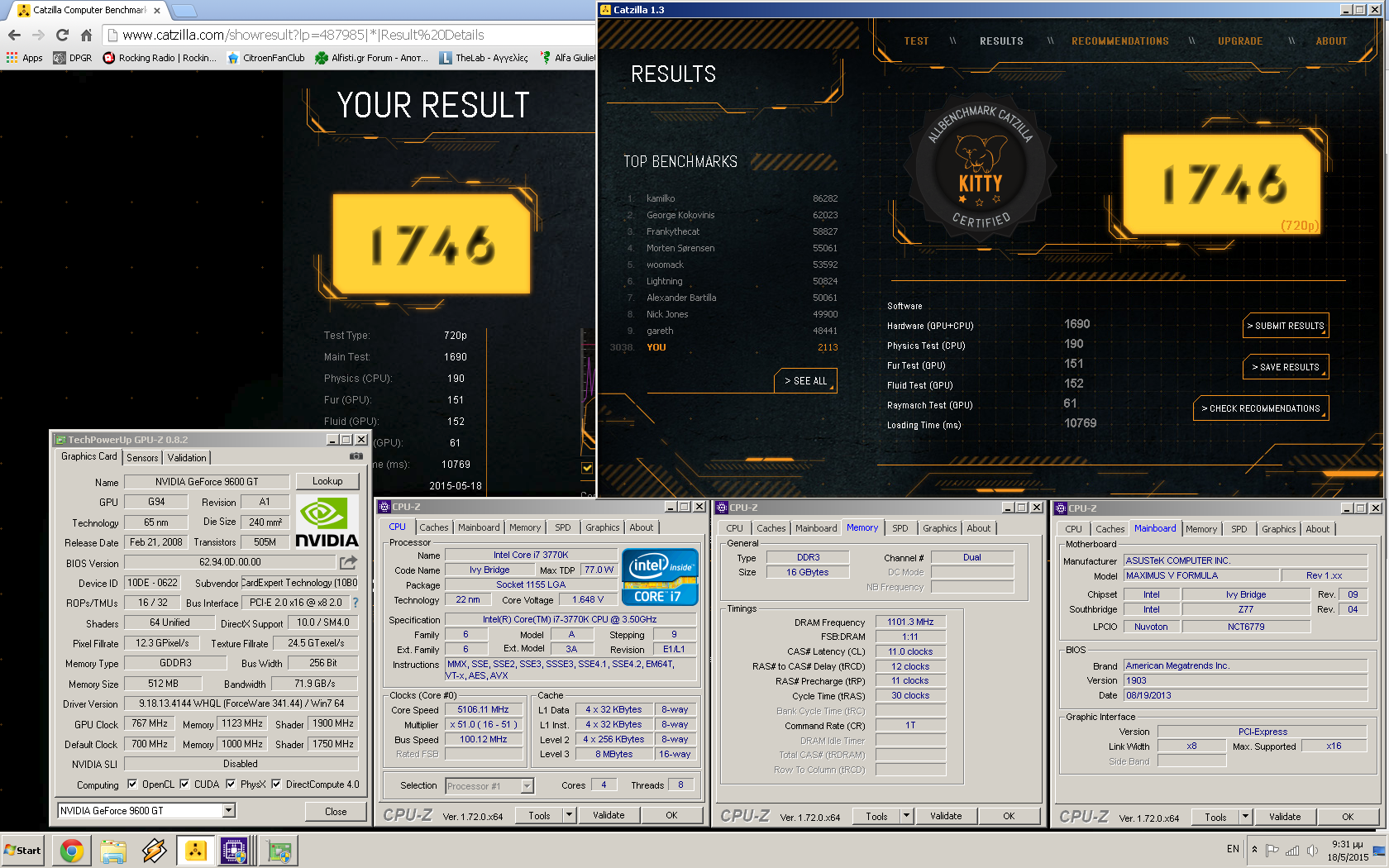
Task: Switch to the Validation tab in GPU-Z
Action: (187, 457)
